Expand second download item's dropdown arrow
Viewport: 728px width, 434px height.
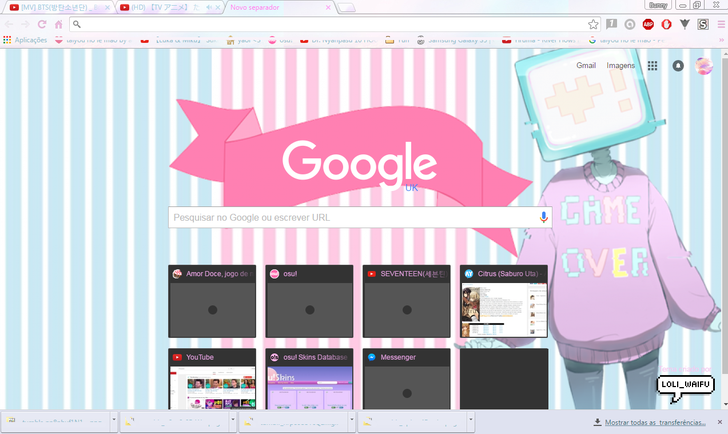coord(233,421)
